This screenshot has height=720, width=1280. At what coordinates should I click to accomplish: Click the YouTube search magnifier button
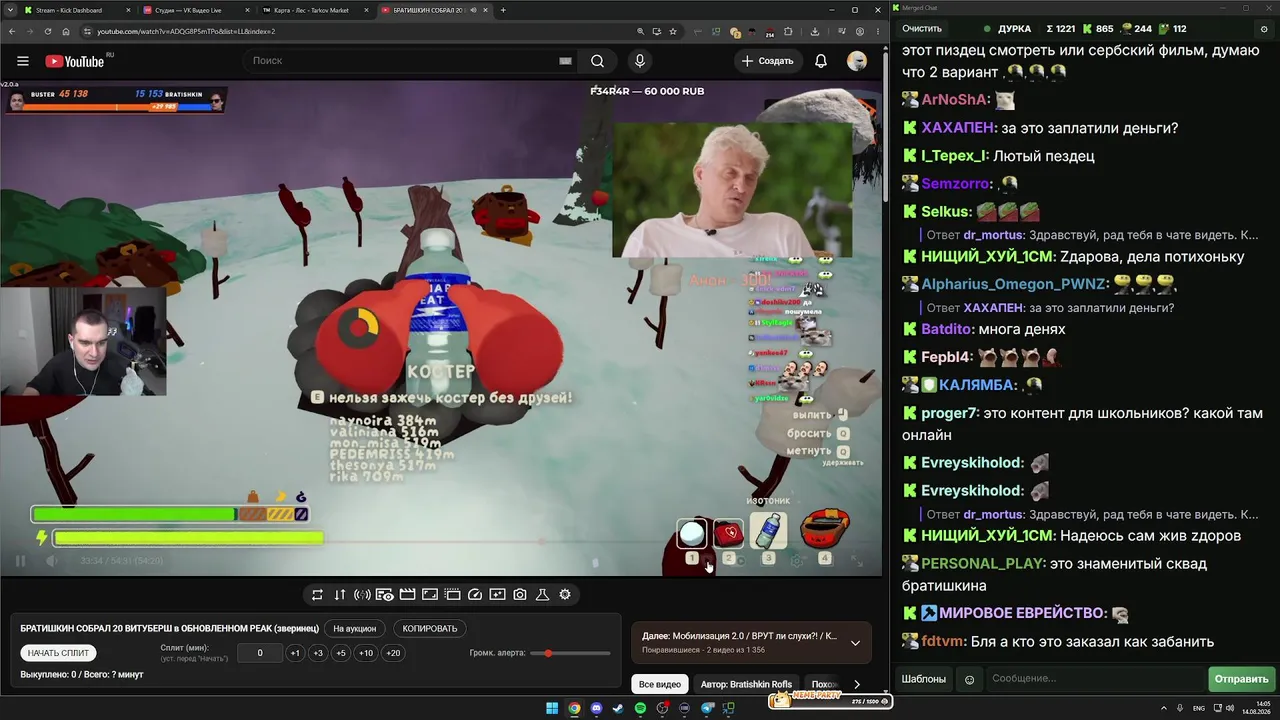pos(597,61)
